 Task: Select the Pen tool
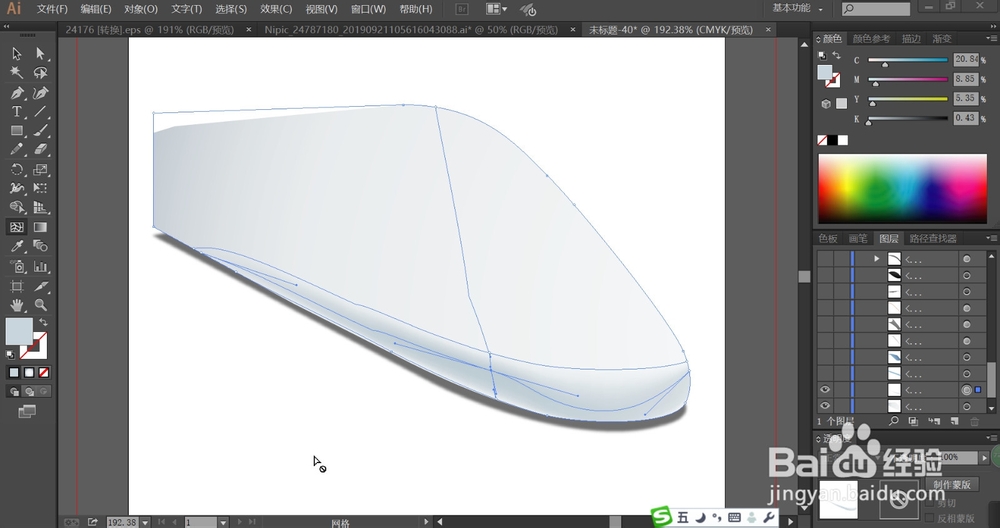[x=17, y=93]
